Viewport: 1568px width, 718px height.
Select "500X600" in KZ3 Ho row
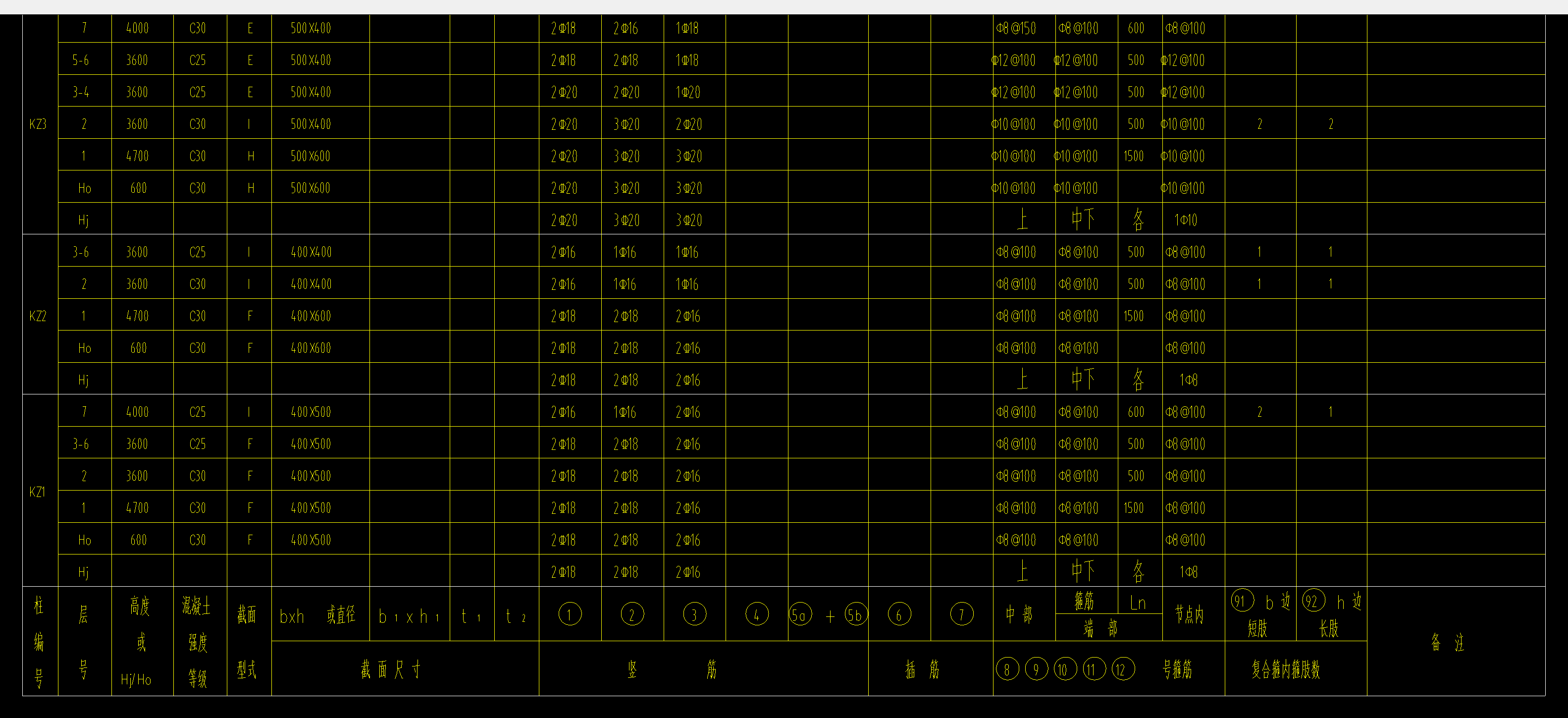coord(311,188)
